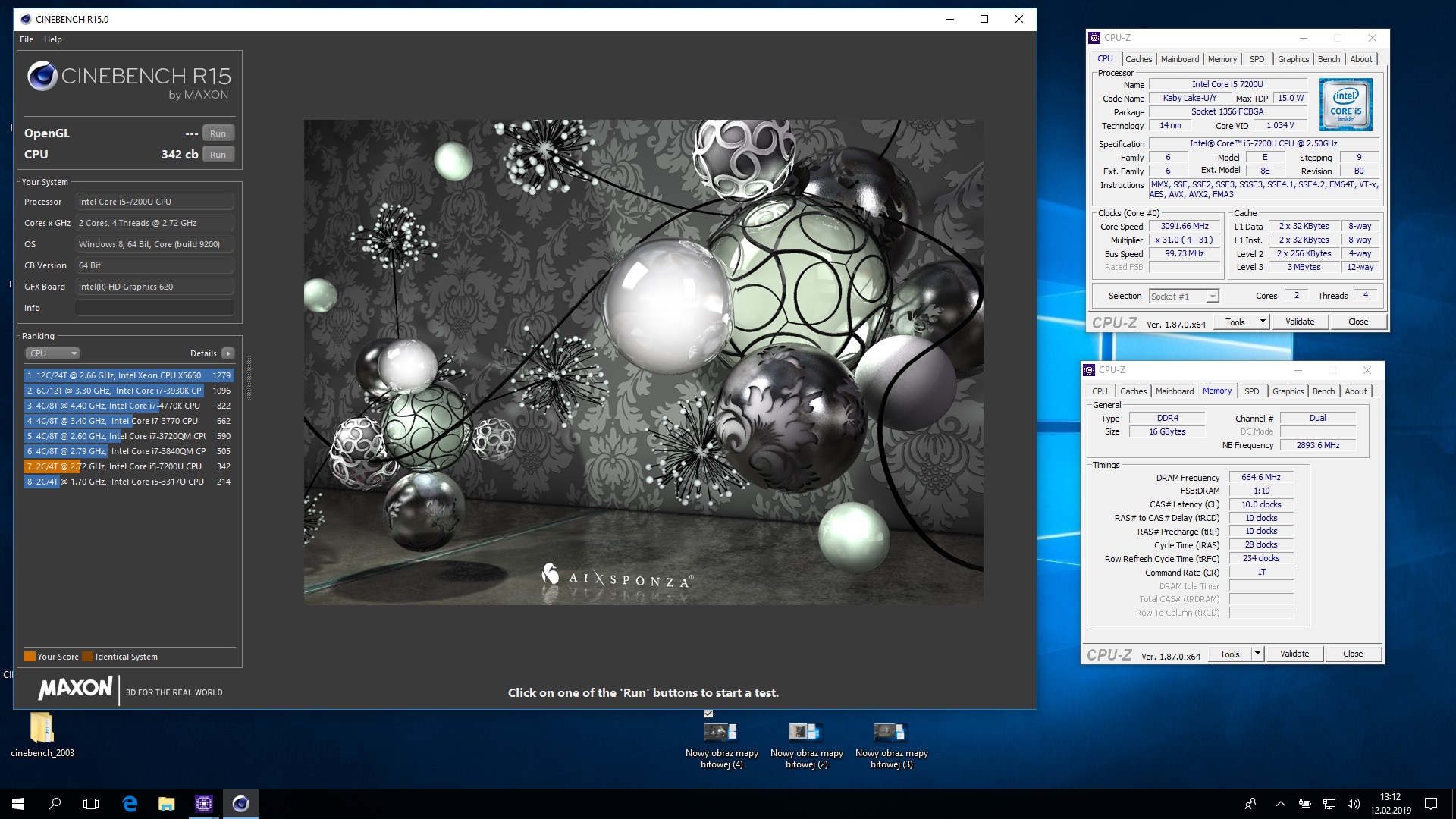Click the Identical System brown swatch
The width and height of the screenshot is (1456, 819).
[87, 657]
